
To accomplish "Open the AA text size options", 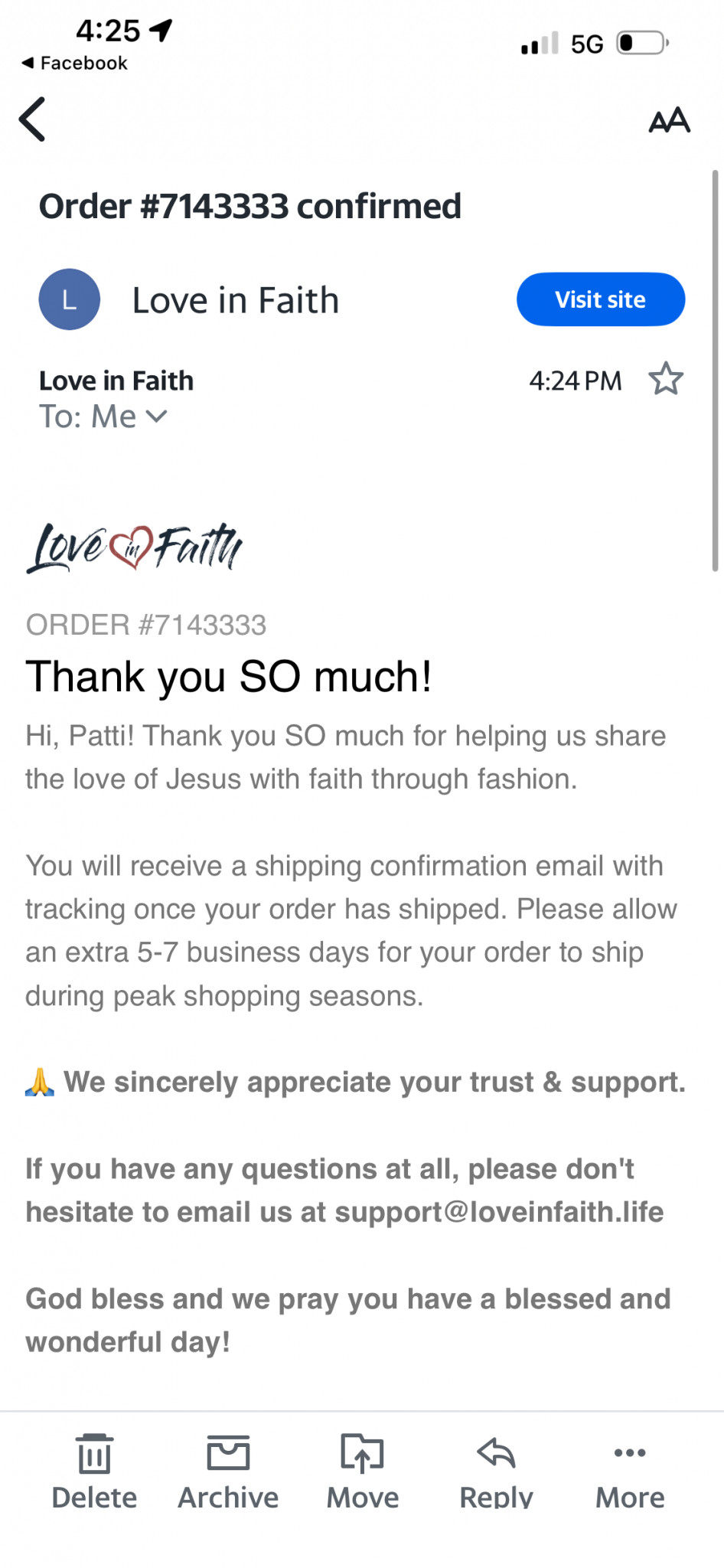I will (x=669, y=120).
